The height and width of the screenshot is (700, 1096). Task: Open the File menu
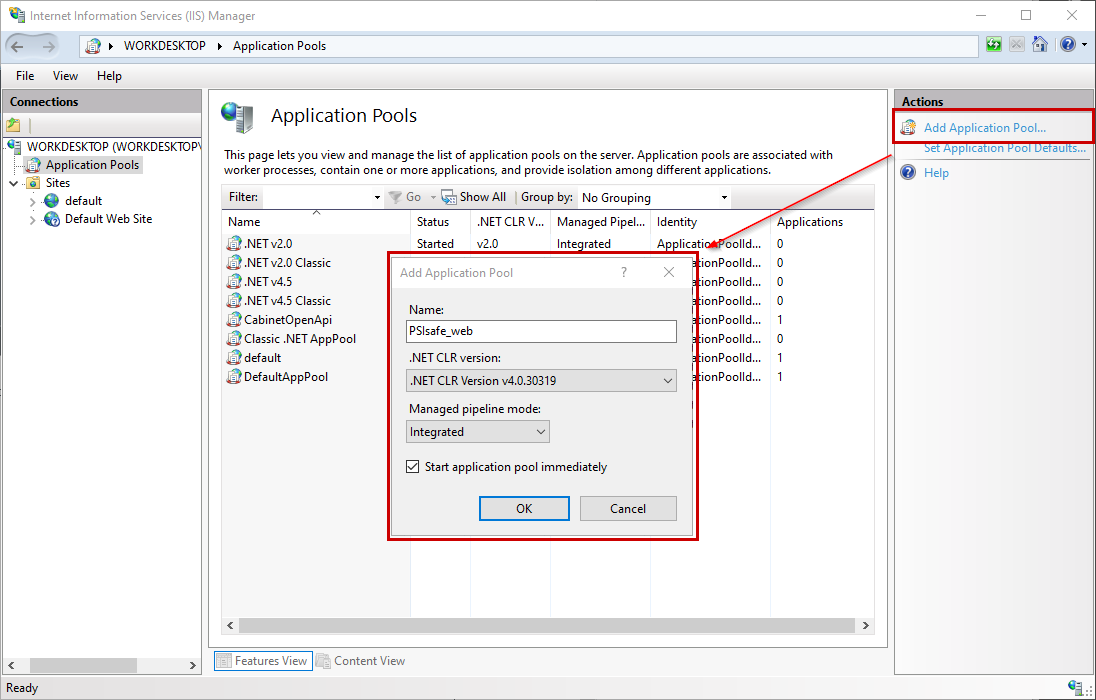point(25,76)
